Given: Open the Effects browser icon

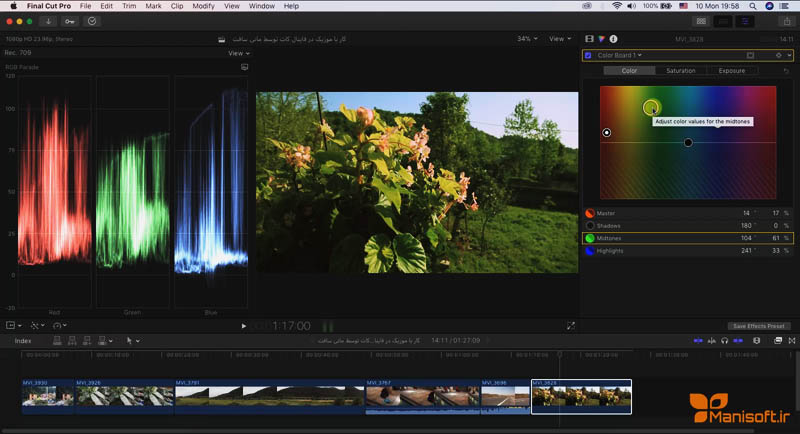Looking at the screenshot, I should (778, 341).
